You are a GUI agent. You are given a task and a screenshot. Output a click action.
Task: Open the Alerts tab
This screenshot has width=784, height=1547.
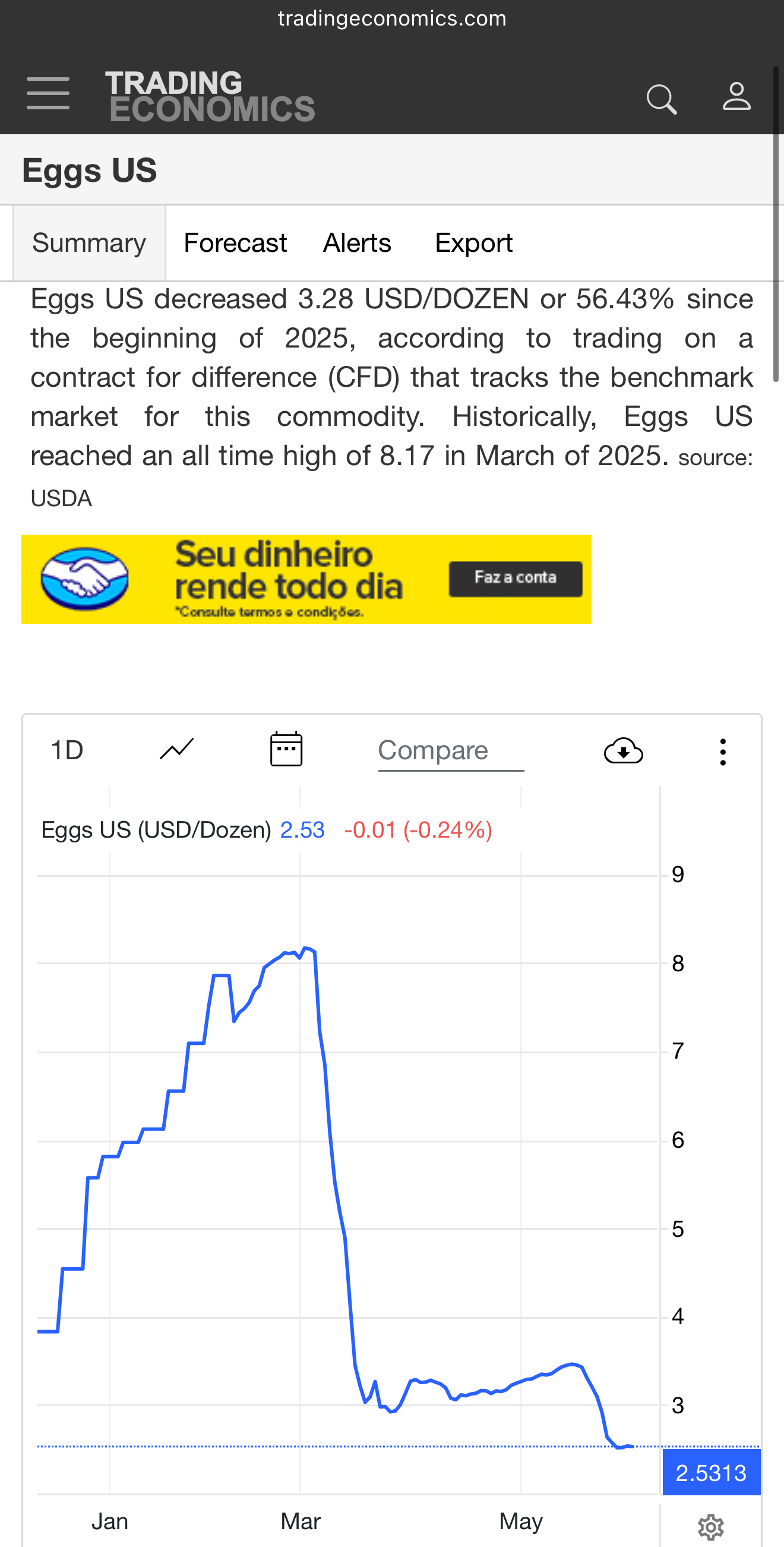point(357,243)
